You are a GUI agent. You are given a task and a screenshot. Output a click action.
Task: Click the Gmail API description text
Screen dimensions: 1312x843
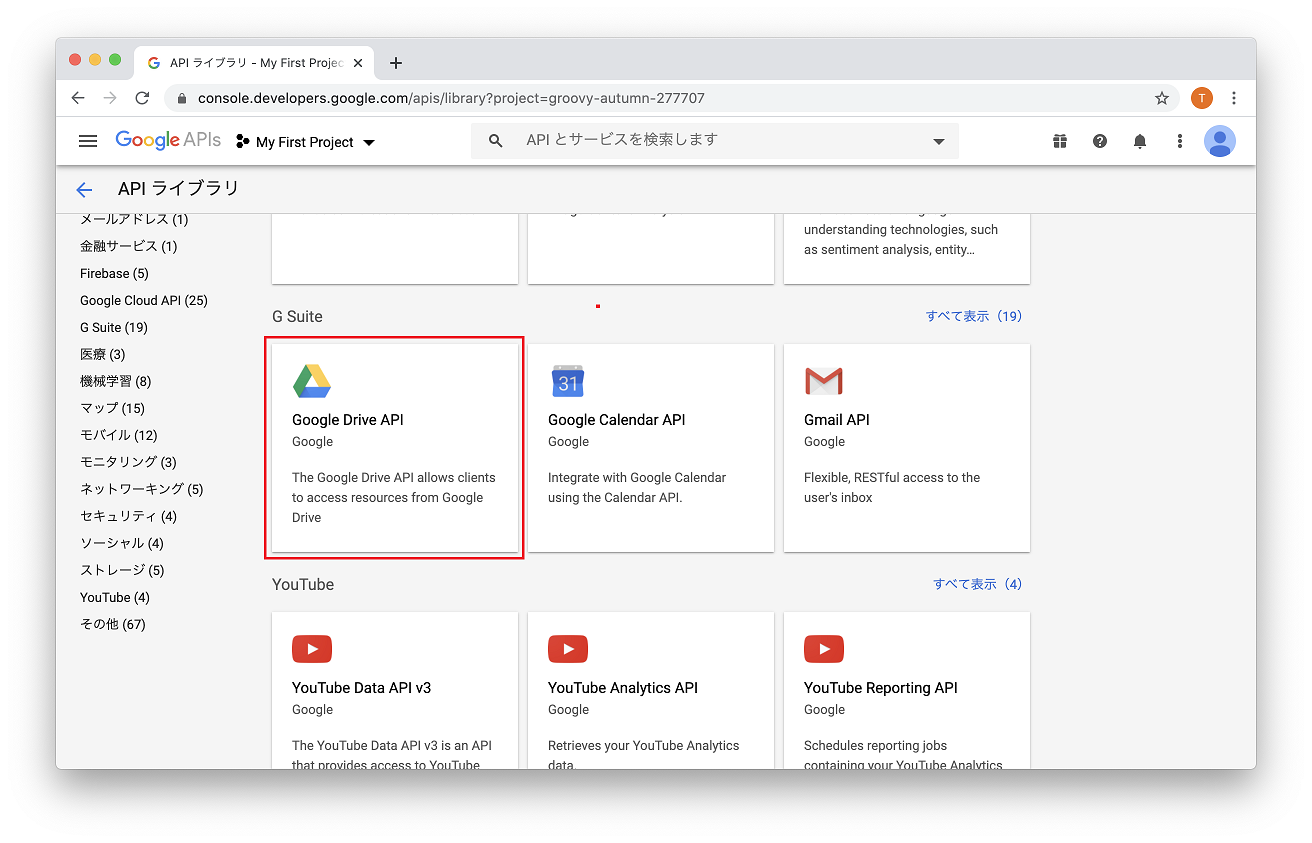tap(892, 487)
